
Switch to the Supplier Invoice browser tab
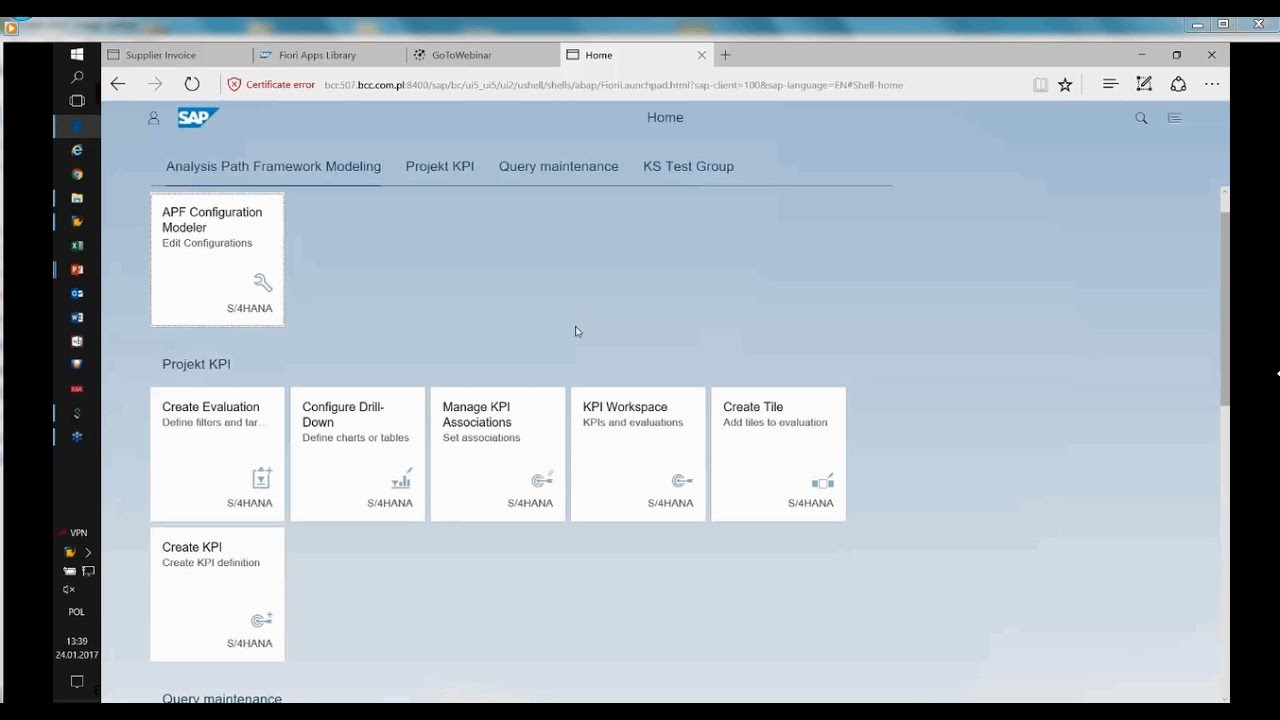click(177, 55)
